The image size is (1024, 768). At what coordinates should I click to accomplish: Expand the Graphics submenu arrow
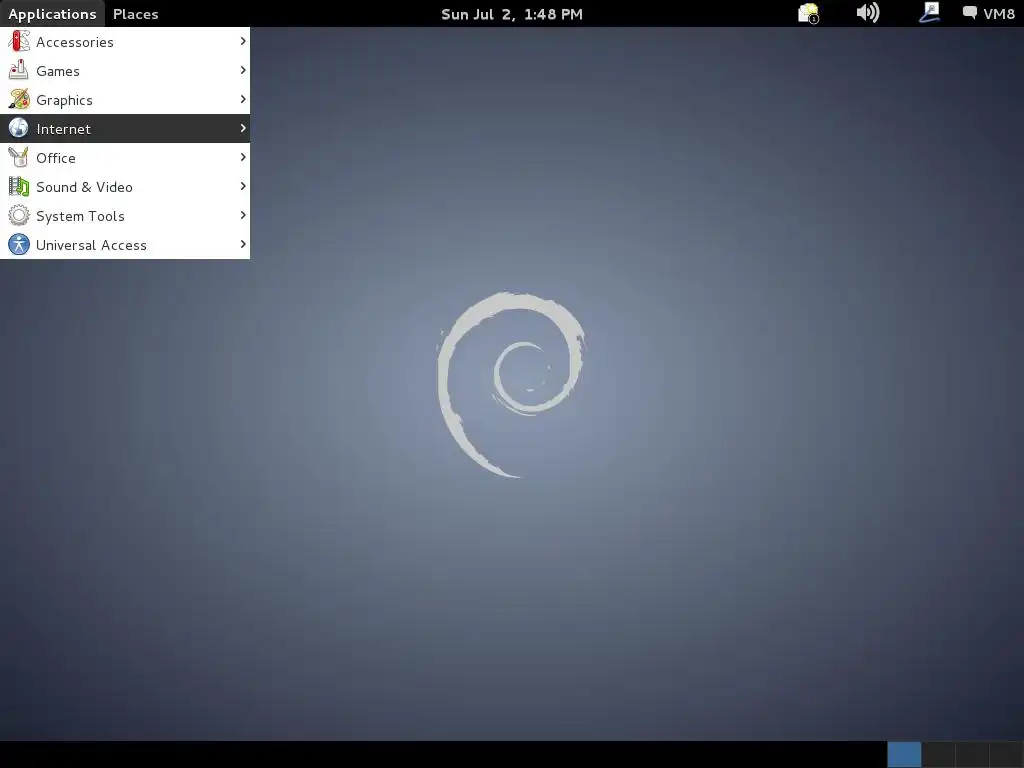pyautogui.click(x=243, y=99)
